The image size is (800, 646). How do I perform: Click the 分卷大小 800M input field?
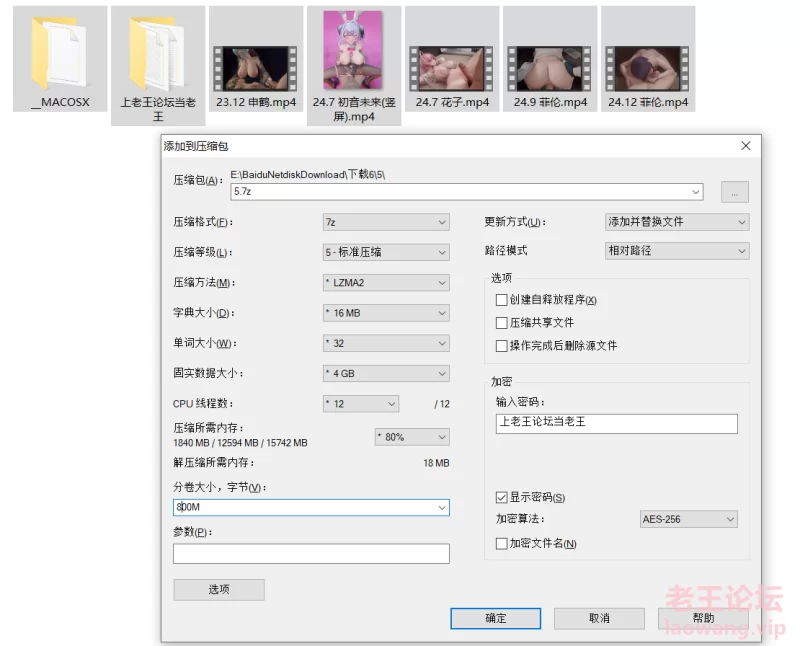(311, 507)
